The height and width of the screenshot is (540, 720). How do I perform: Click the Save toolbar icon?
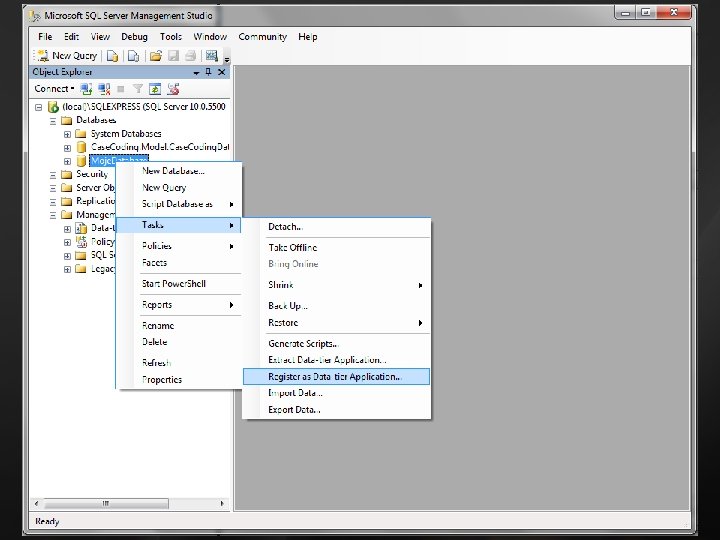pos(173,56)
